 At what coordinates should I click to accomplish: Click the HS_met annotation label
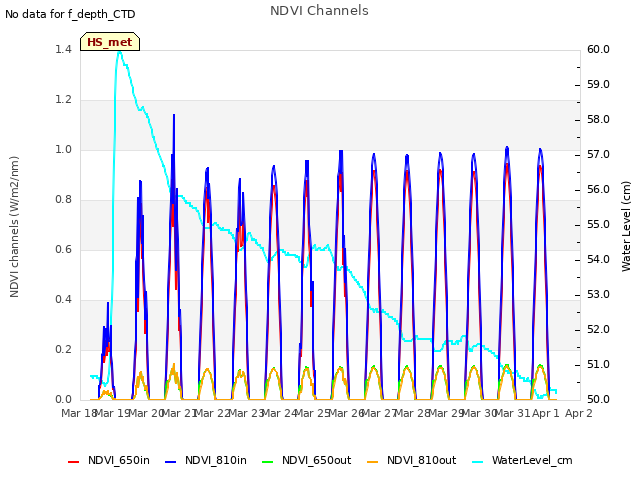[x=110, y=42]
